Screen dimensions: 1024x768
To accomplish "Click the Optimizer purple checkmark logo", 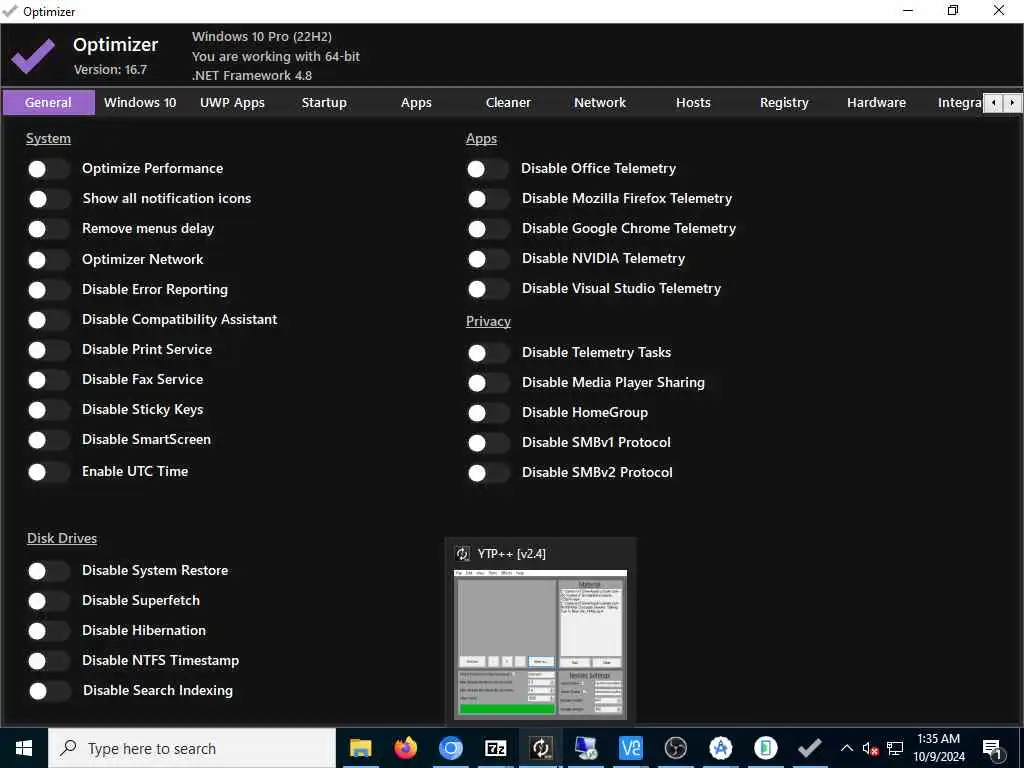I will coord(33,56).
